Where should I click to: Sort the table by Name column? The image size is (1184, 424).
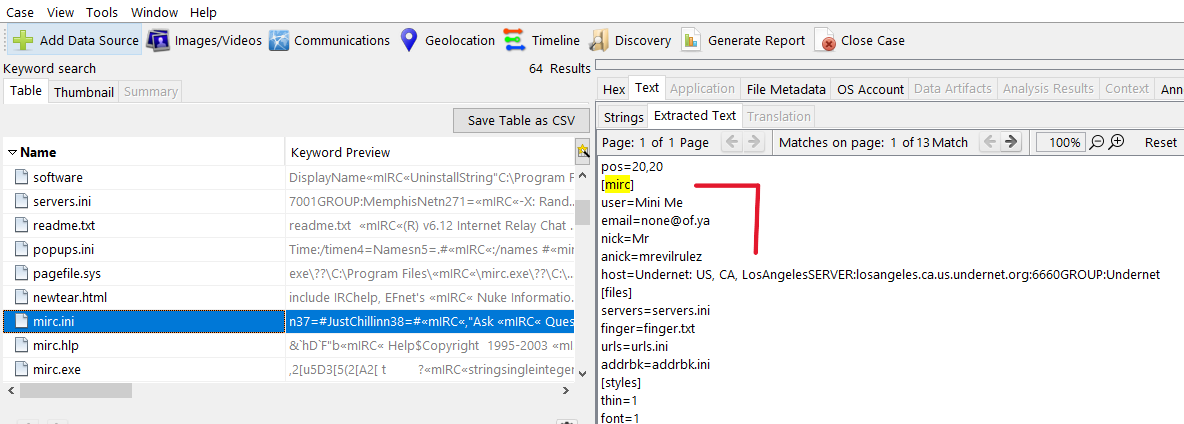[38, 153]
